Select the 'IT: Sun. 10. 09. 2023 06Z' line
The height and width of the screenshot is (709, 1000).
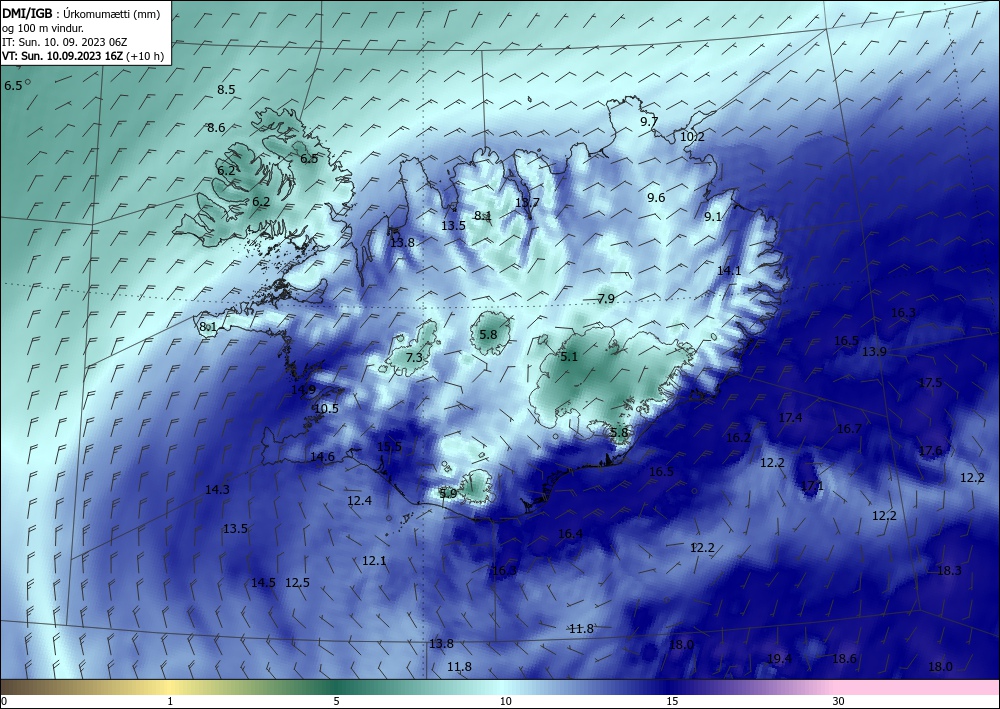click(x=64, y=42)
